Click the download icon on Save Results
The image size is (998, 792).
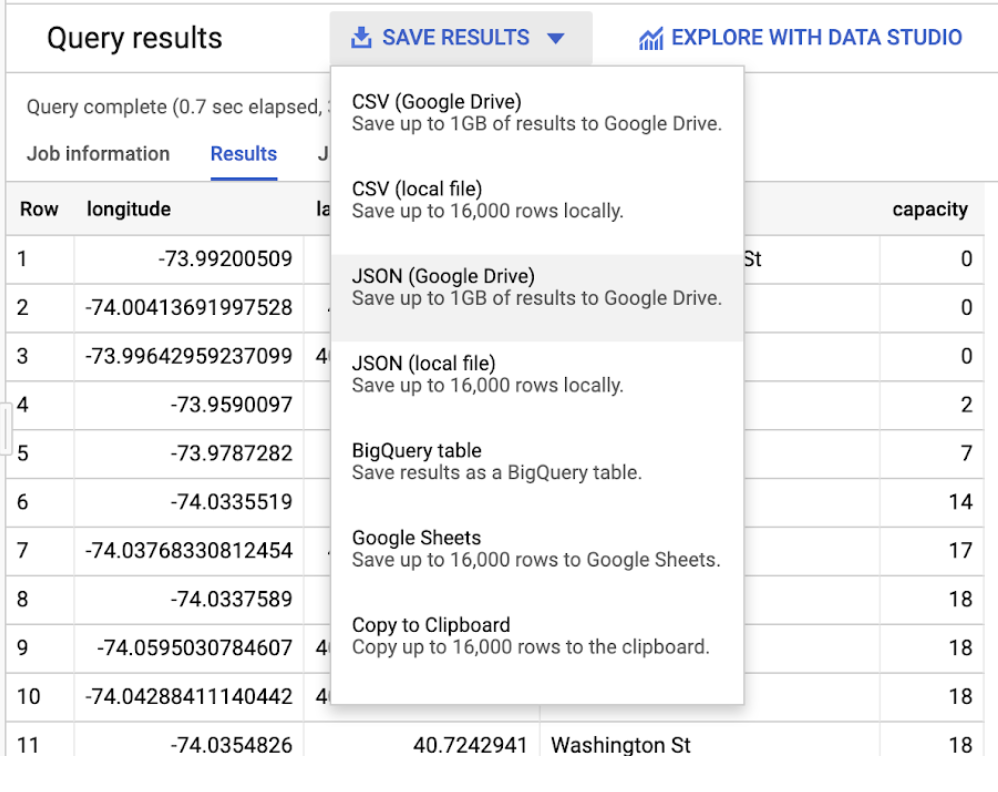pyautogui.click(x=360, y=37)
